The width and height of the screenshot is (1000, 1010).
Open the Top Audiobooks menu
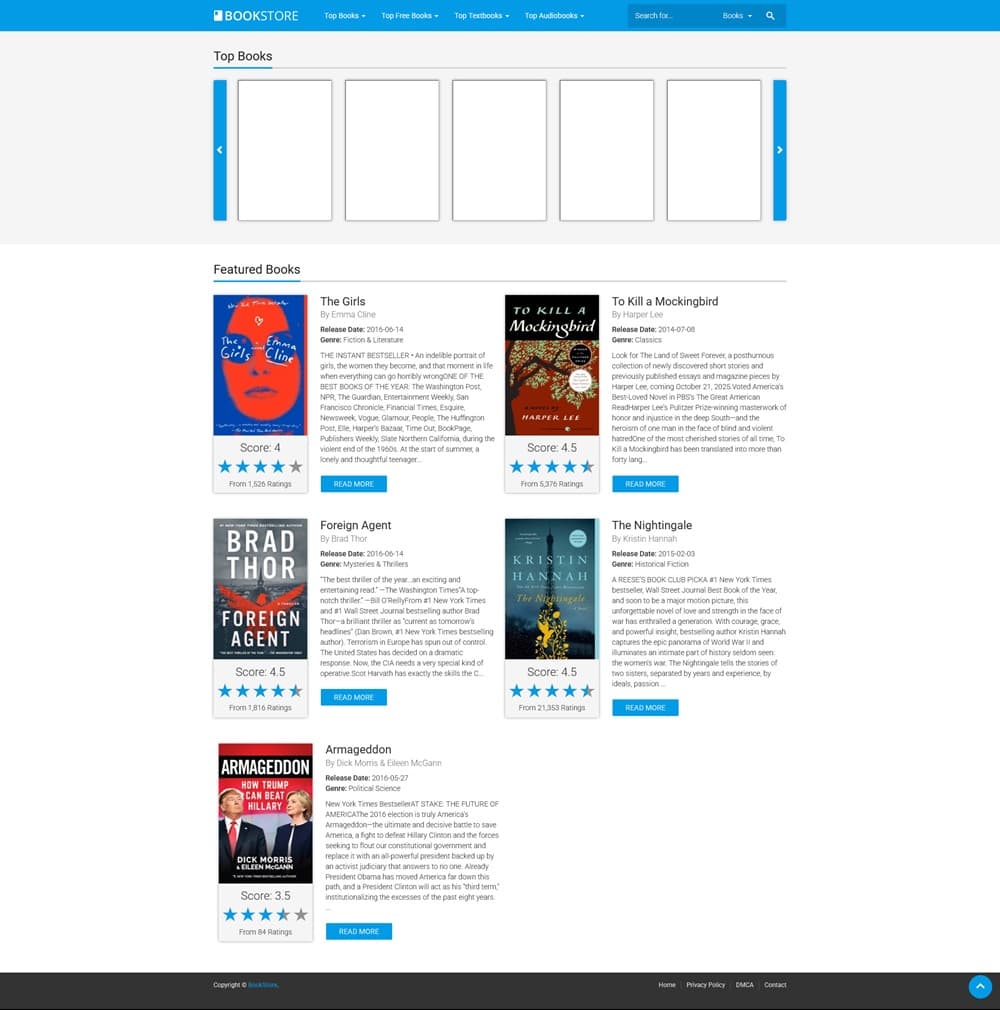[x=554, y=16]
